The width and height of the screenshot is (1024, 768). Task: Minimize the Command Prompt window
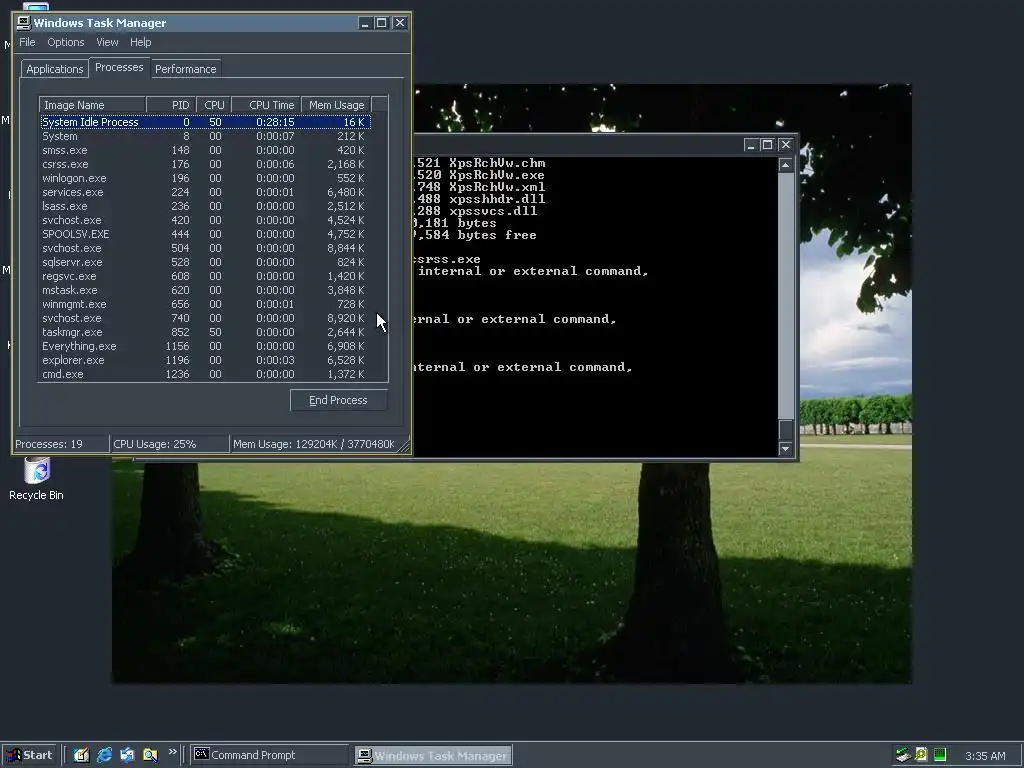[x=750, y=145]
